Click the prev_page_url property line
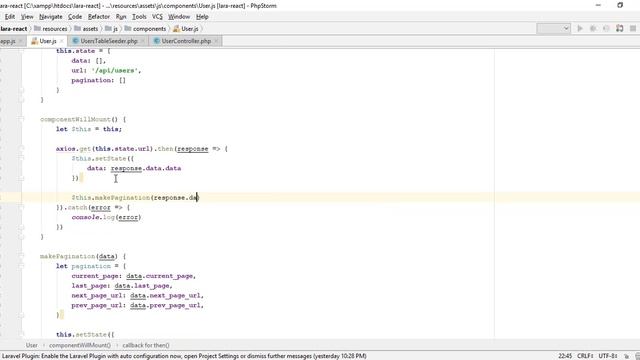Image resolution: width=640 pixels, height=360 pixels. click(138, 305)
